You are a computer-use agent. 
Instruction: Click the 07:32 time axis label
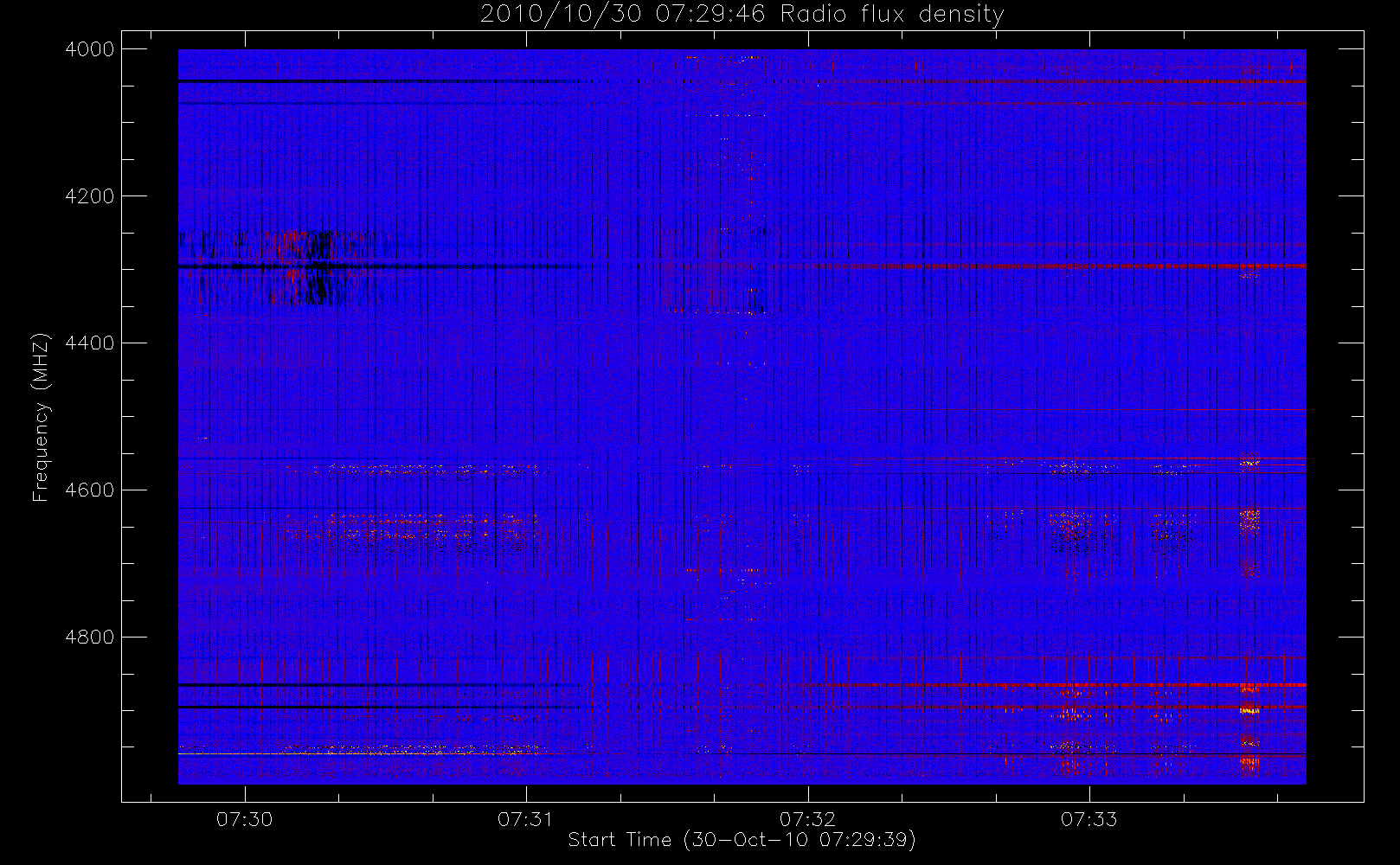point(808,819)
